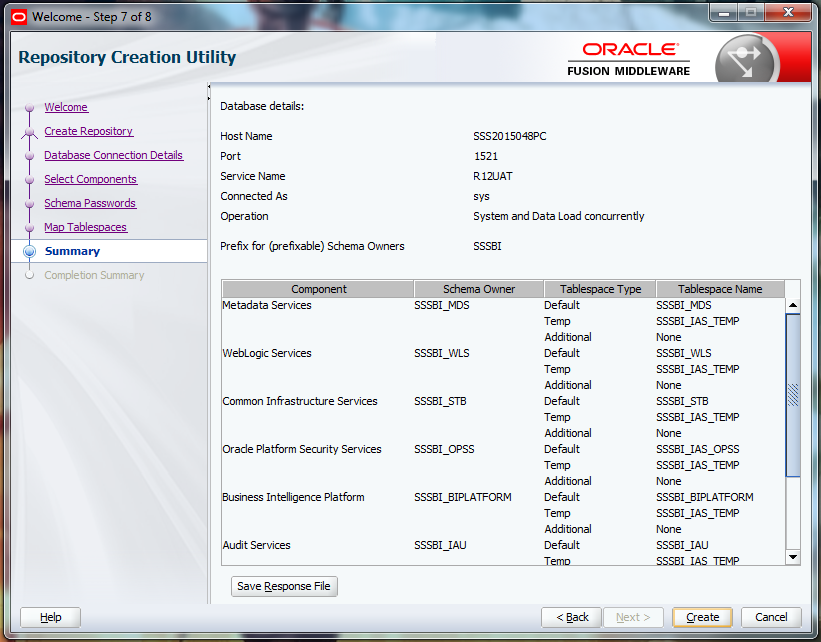
Task: Open the Database Connection Details step
Action: point(114,155)
